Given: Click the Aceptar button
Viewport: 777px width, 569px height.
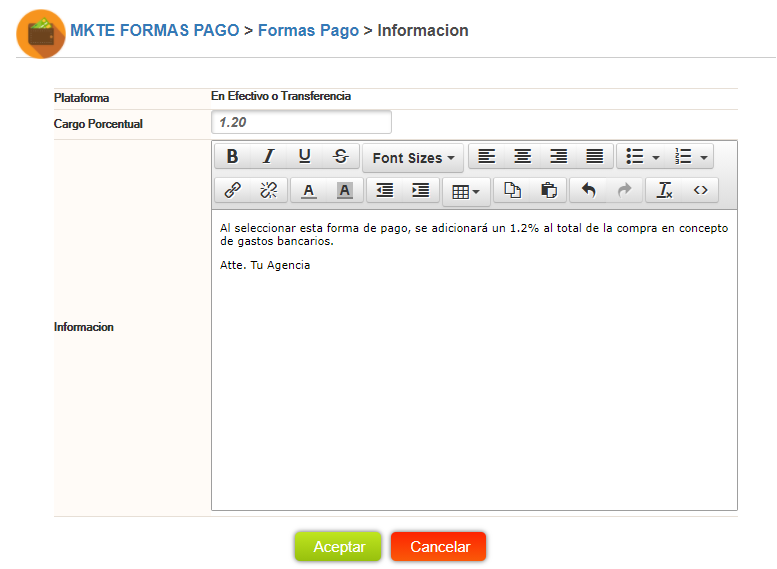Looking at the screenshot, I should [x=338, y=547].
